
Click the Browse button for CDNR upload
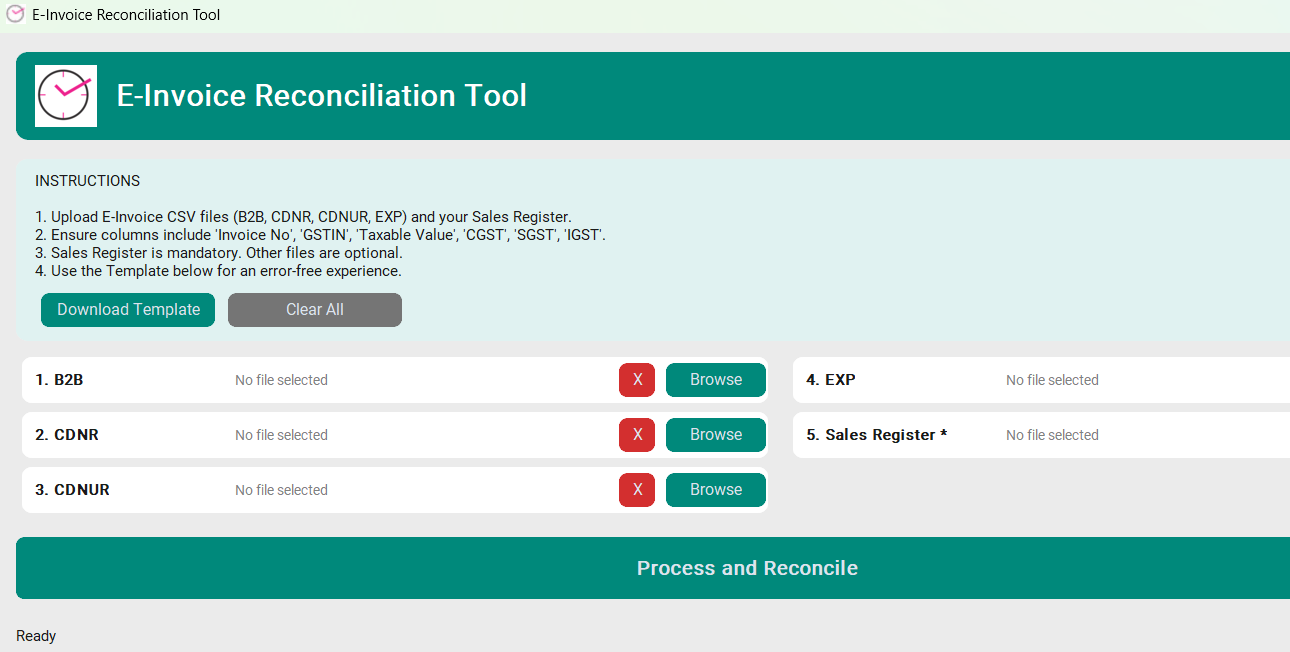point(715,434)
